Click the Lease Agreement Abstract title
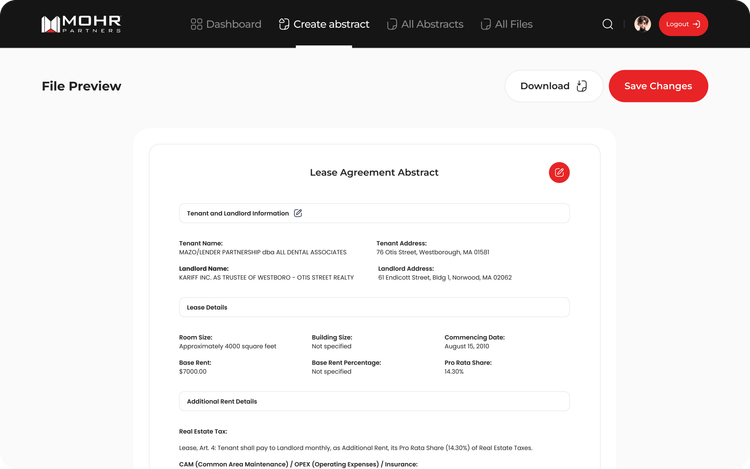The image size is (750, 469). (x=374, y=172)
